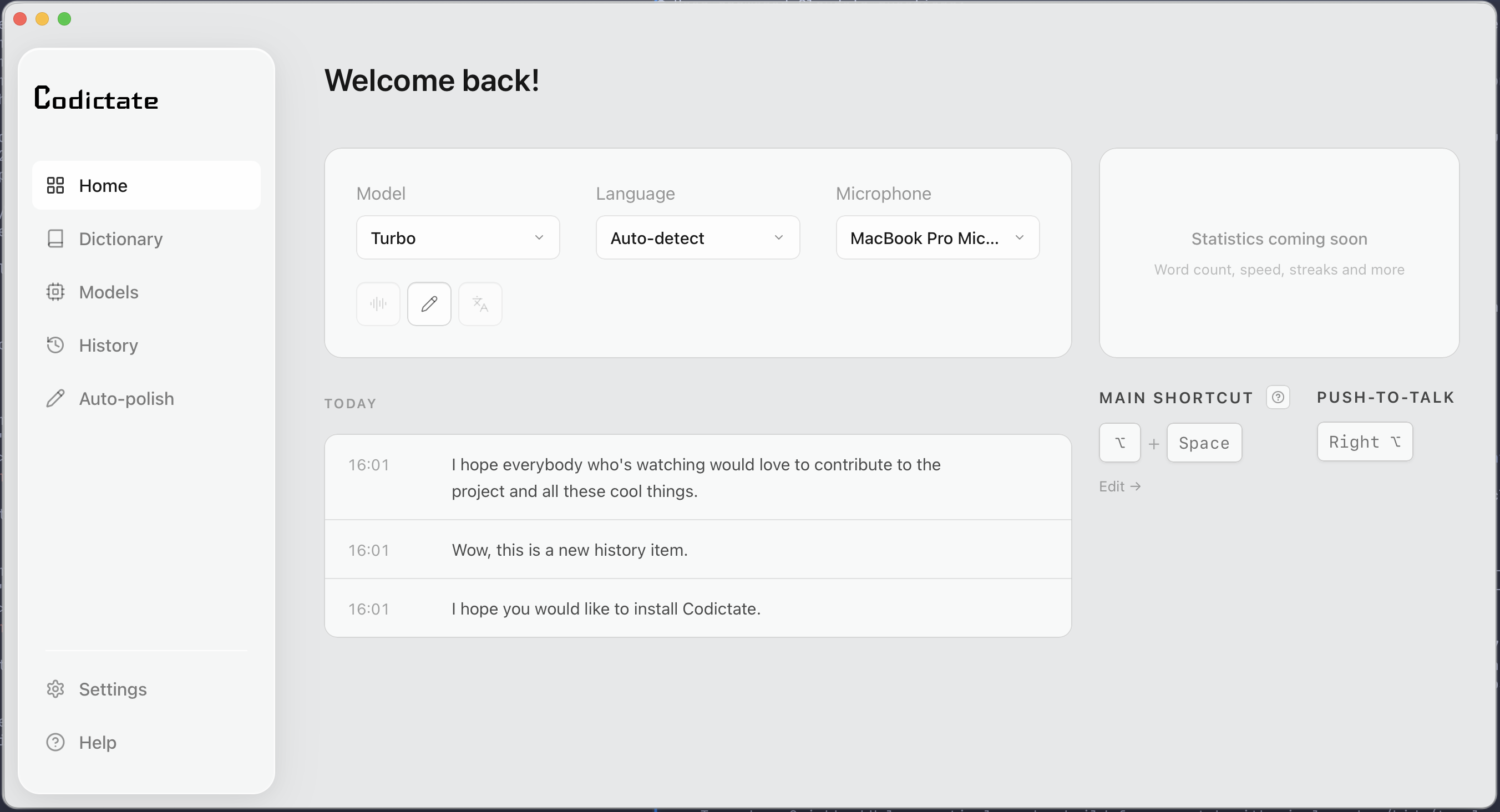Click the Models chip icon
The image size is (1500, 812).
[55, 292]
